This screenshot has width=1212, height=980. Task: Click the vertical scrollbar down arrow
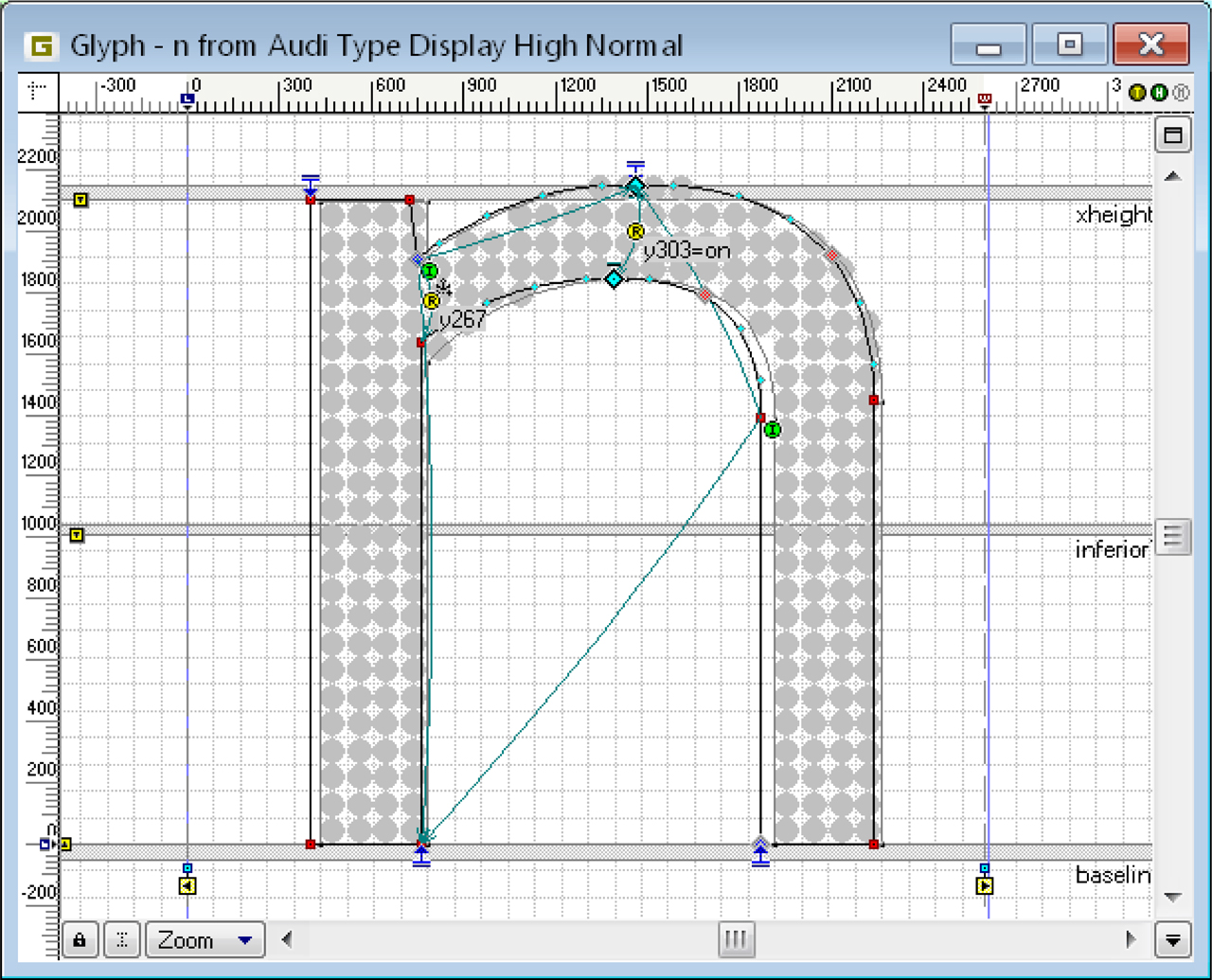point(1172,897)
